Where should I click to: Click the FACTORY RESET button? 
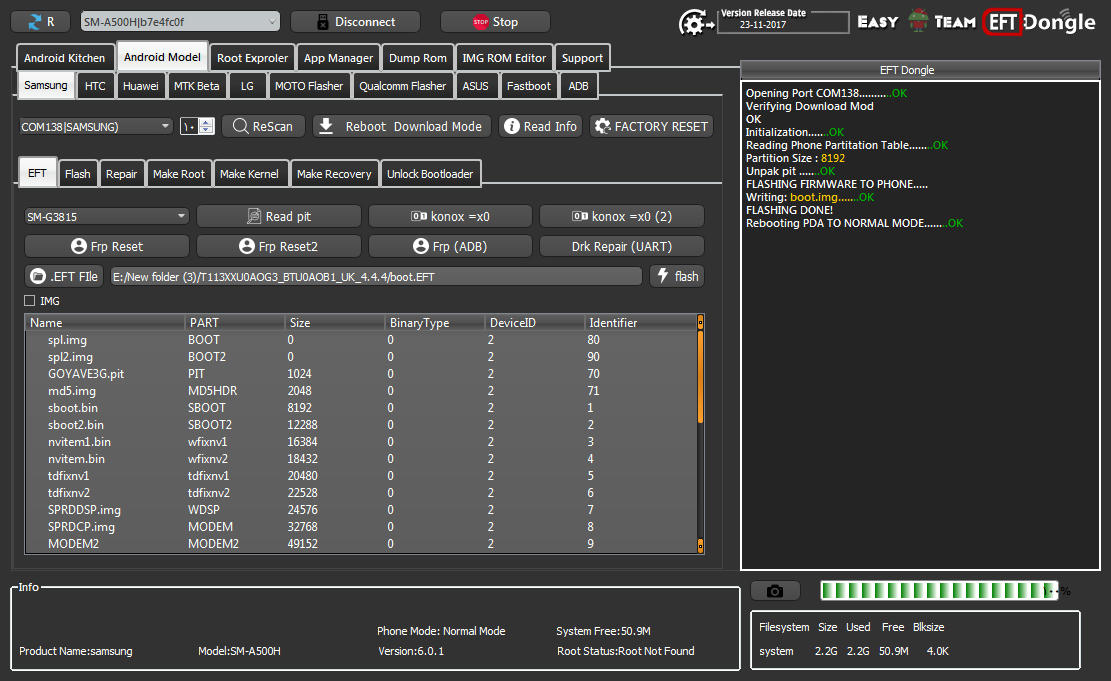coord(651,126)
